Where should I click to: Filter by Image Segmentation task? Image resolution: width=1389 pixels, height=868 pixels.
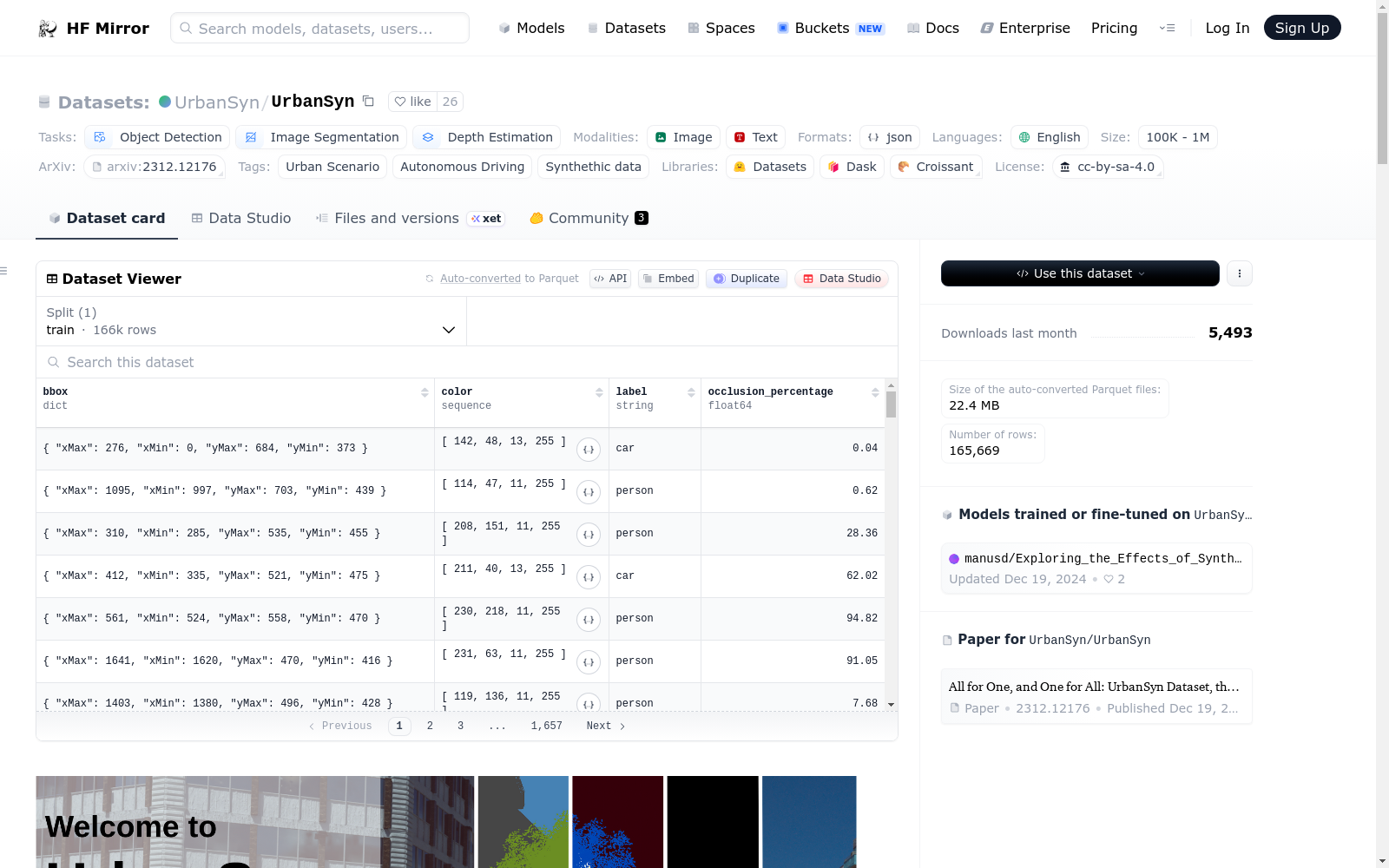pos(321,137)
